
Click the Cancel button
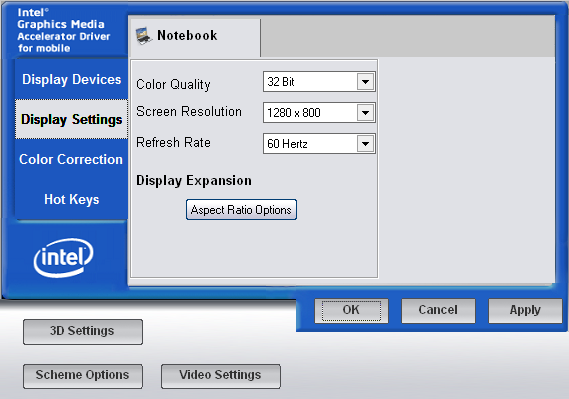coord(438,310)
